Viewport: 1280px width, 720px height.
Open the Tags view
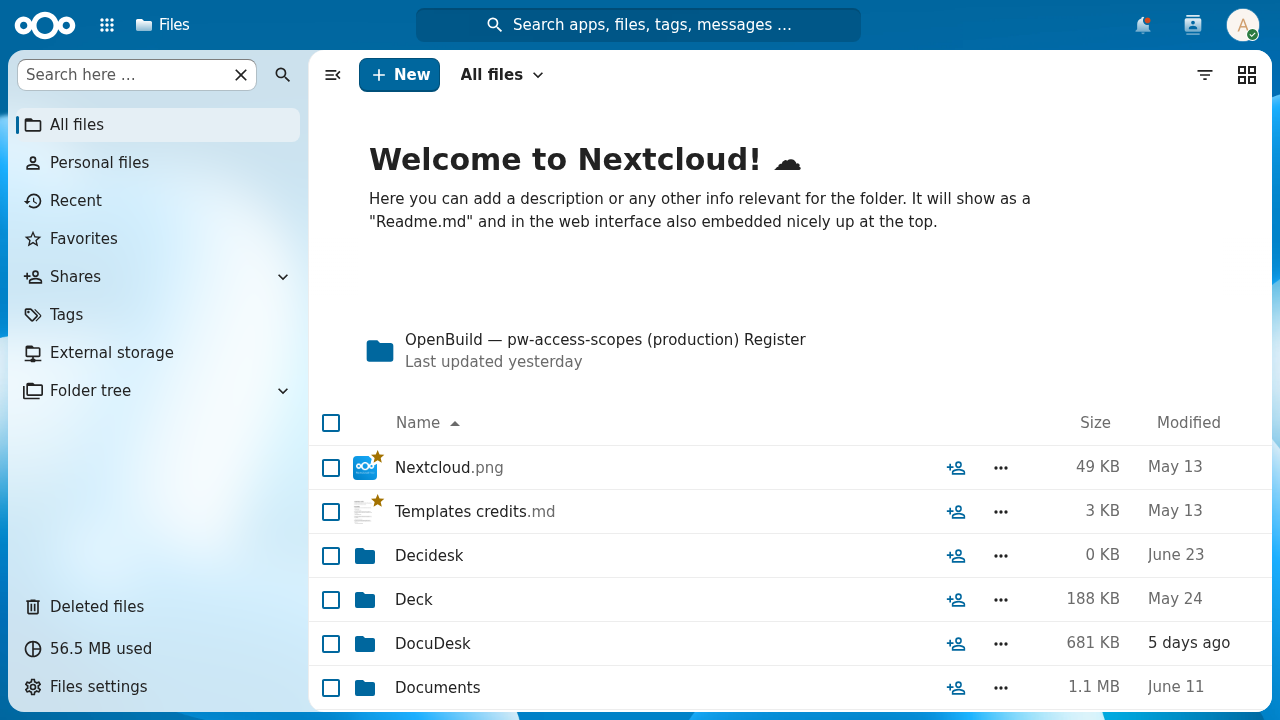[158, 315]
